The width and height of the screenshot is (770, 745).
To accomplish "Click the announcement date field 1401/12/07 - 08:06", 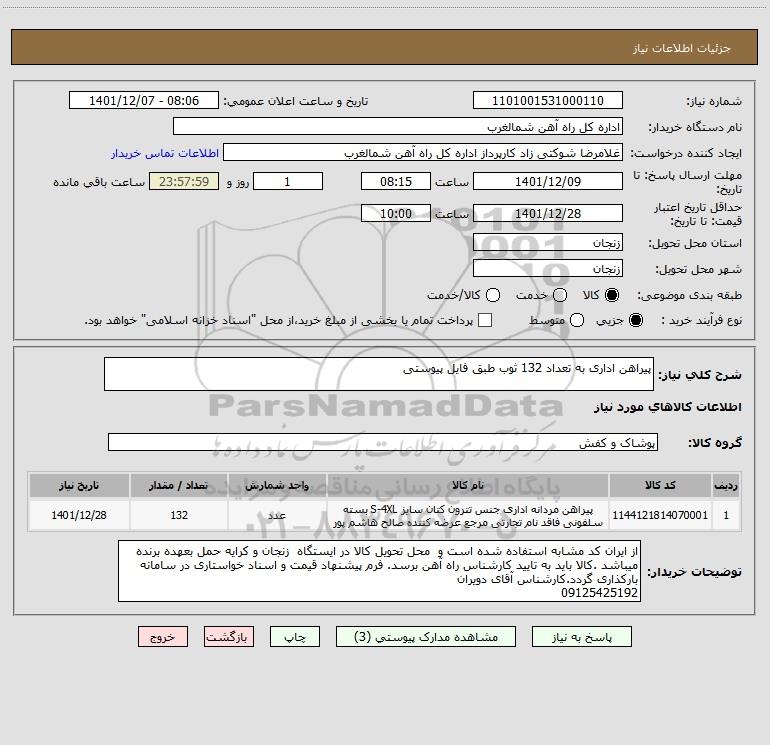I will click(143, 101).
